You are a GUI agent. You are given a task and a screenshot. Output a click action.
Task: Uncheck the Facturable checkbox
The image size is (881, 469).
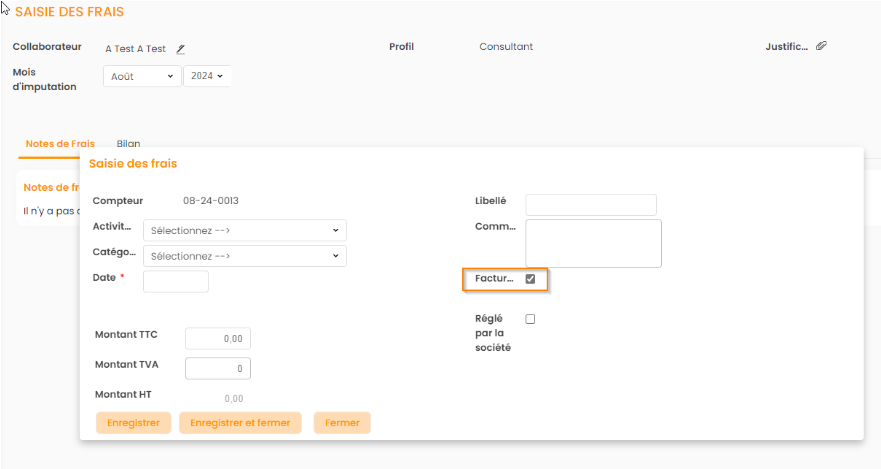tap(530, 279)
